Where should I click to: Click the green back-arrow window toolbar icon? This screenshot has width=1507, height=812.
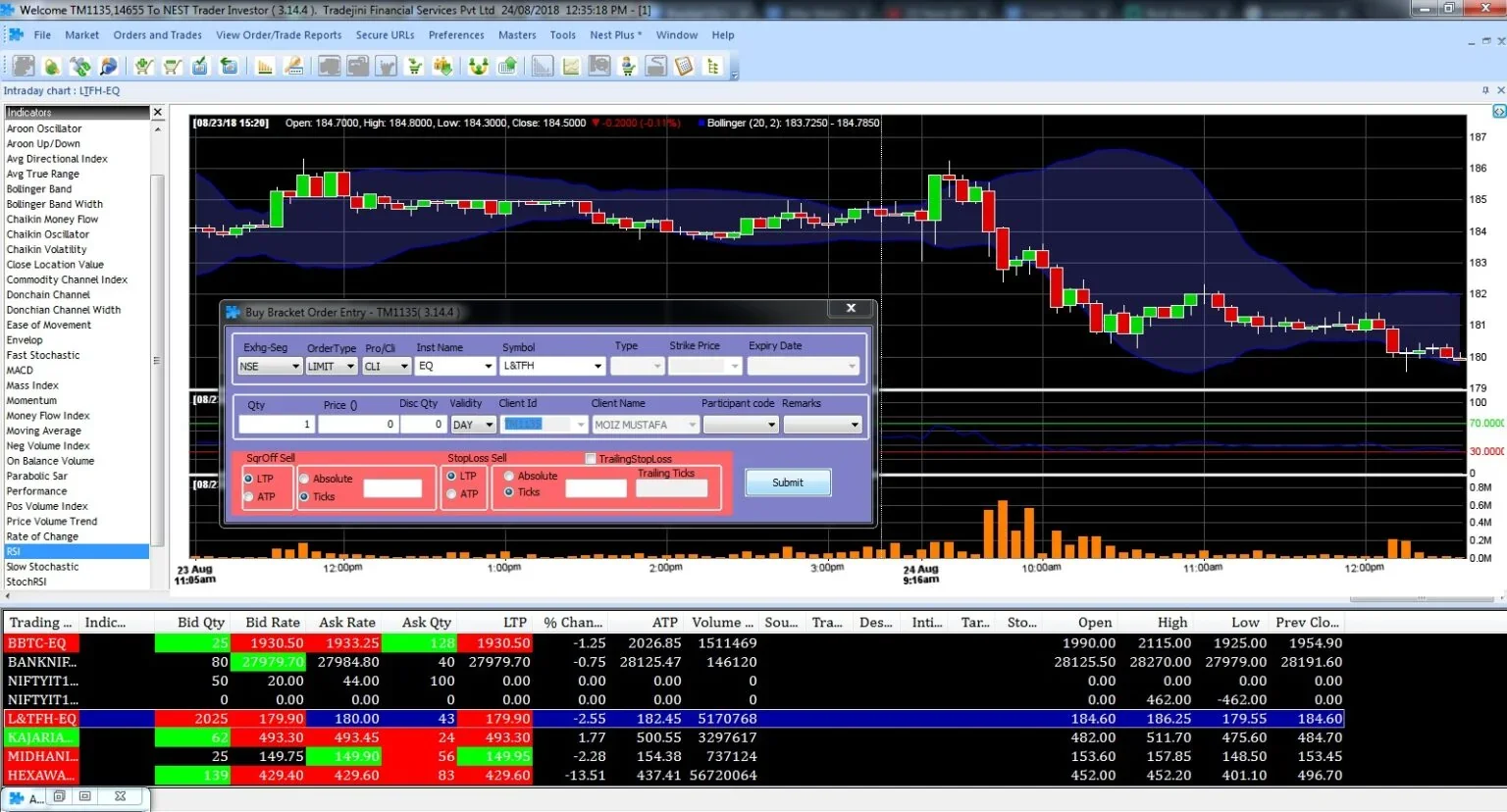pos(229,67)
